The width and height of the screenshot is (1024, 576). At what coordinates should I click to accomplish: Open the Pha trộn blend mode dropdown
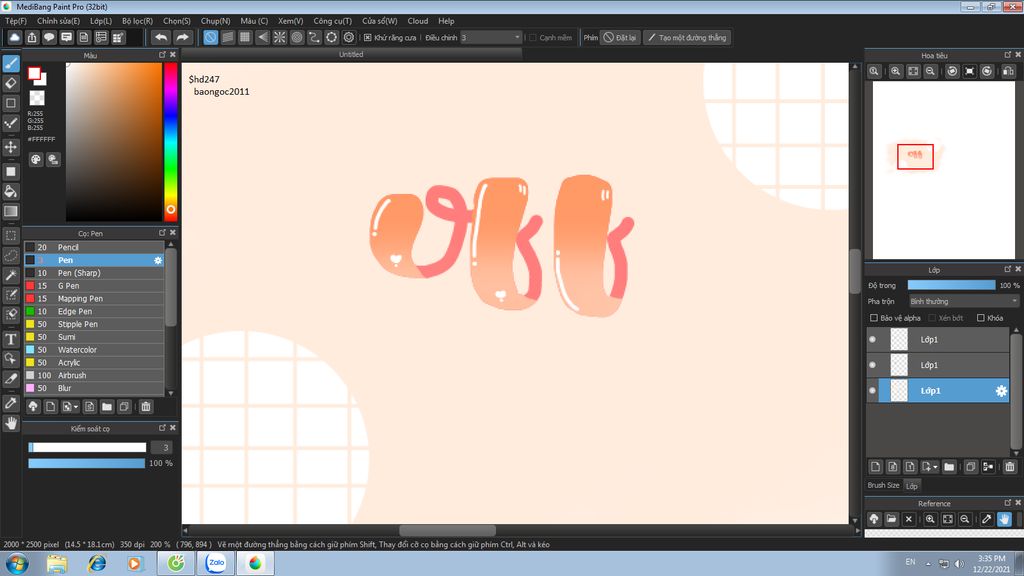(x=964, y=301)
